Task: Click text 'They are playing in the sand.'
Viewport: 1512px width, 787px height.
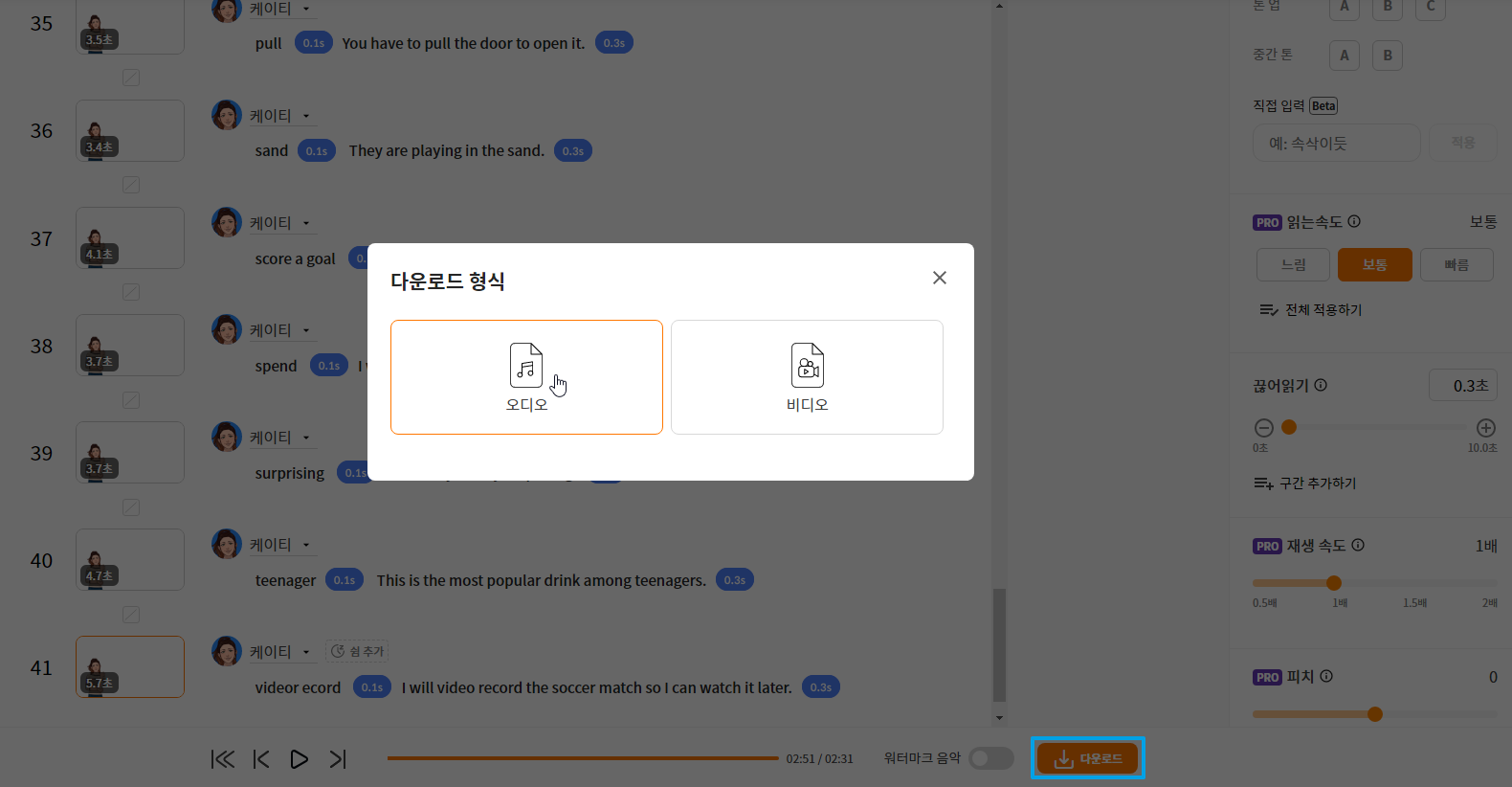Action: click(447, 150)
